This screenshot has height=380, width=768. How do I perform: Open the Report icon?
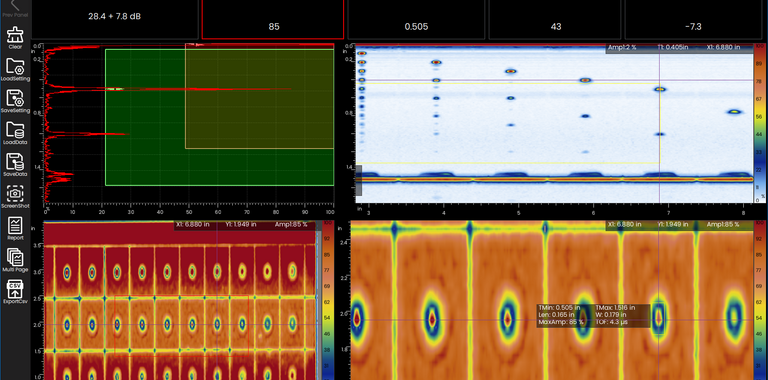15,225
